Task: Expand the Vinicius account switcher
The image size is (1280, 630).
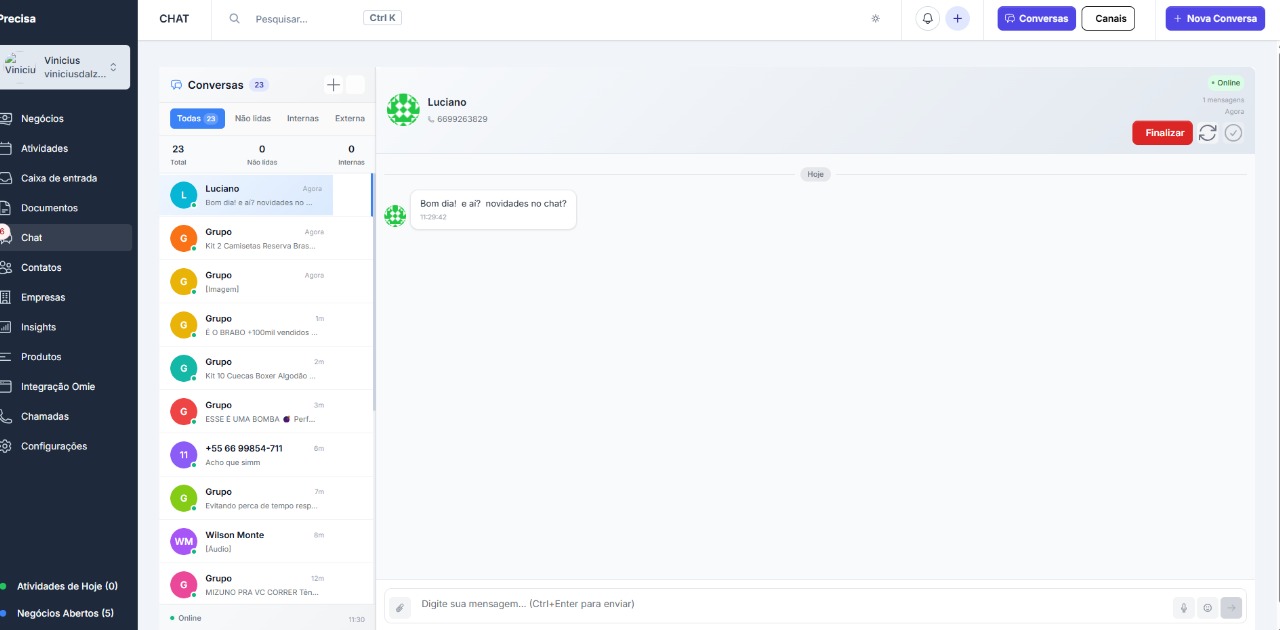Action: coord(113,67)
